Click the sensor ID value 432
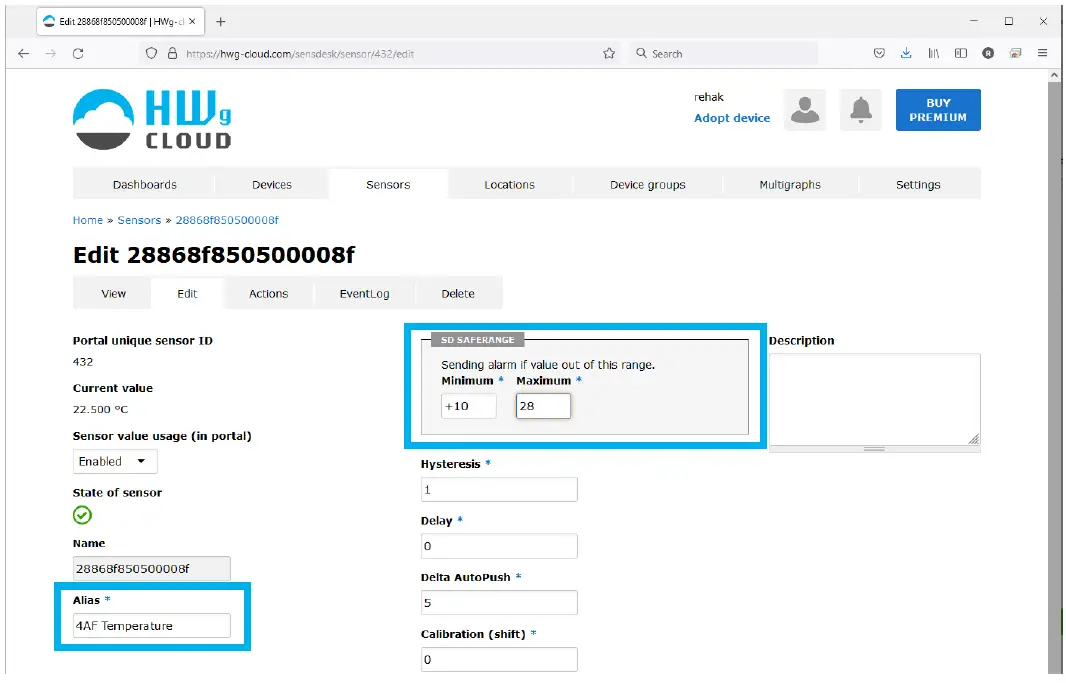This screenshot has width=1066, height=685. (83, 362)
